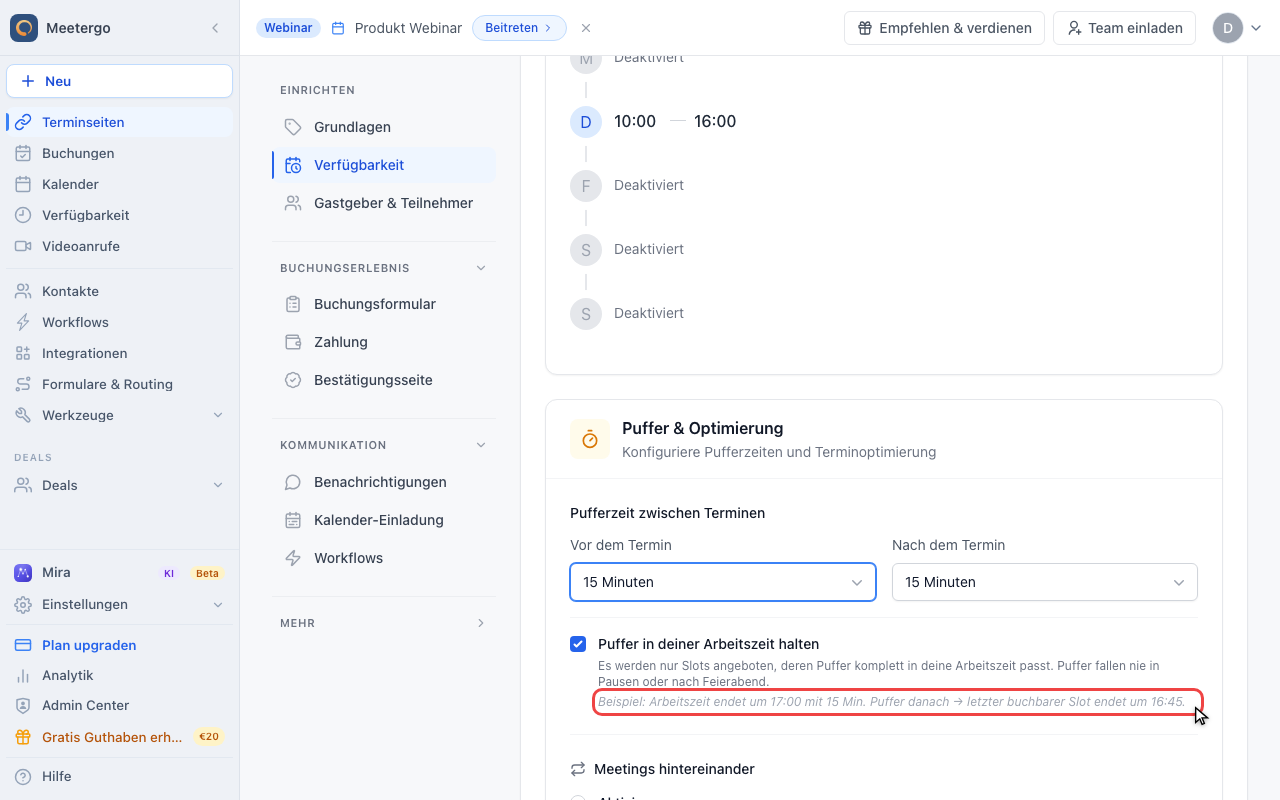This screenshot has height=800, width=1280.
Task: Collapse the Buchungserlebnis section
Action: pos(481,268)
